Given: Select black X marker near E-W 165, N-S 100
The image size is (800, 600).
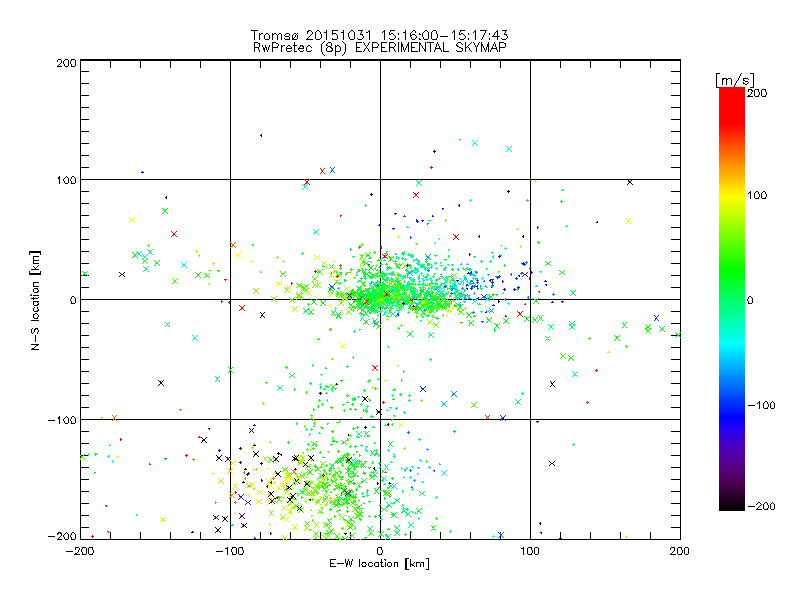Looking at the screenshot, I should (x=630, y=182).
